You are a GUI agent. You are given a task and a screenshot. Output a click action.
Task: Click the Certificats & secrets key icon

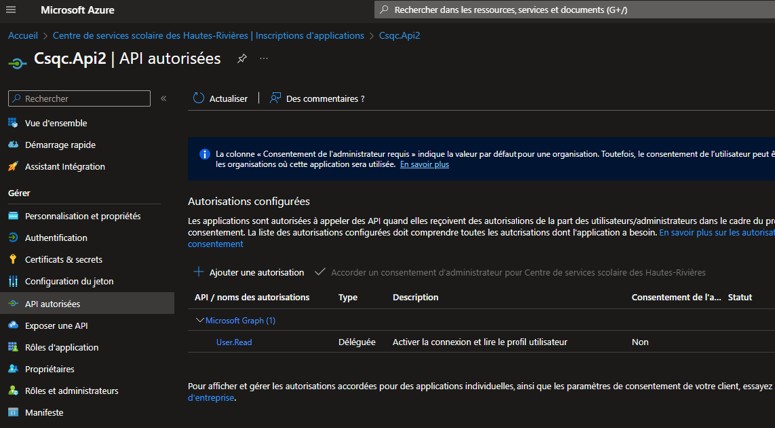[13, 259]
